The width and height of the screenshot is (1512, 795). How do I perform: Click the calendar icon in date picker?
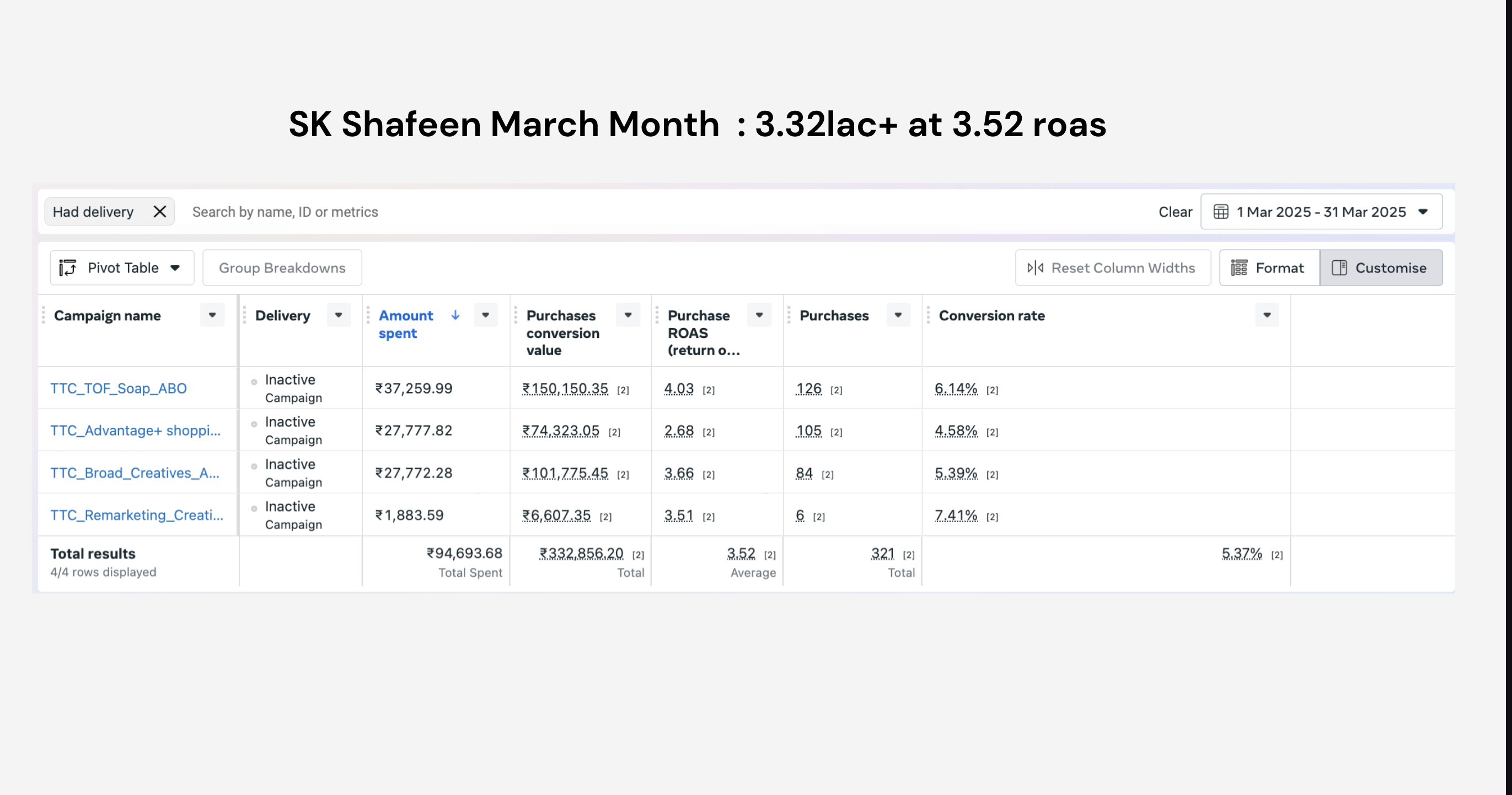(1221, 212)
